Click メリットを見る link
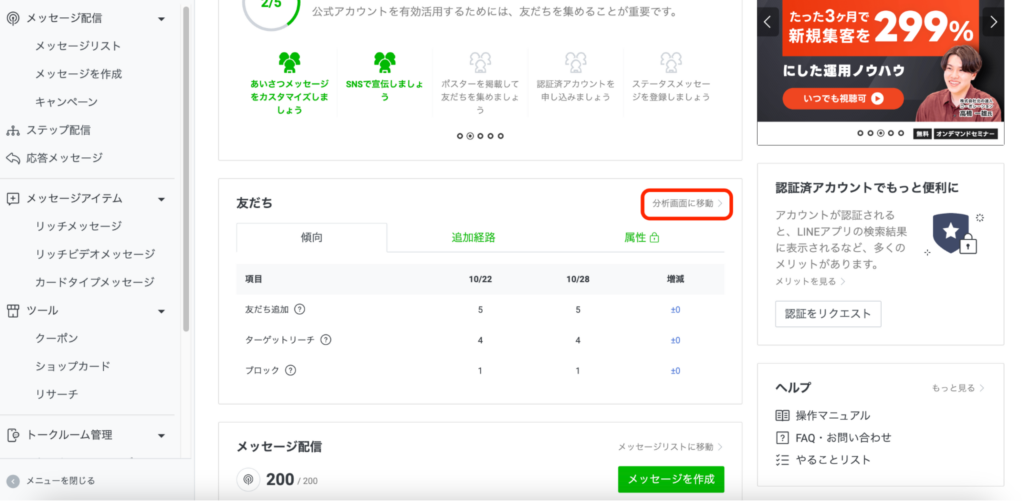 [x=810, y=282]
